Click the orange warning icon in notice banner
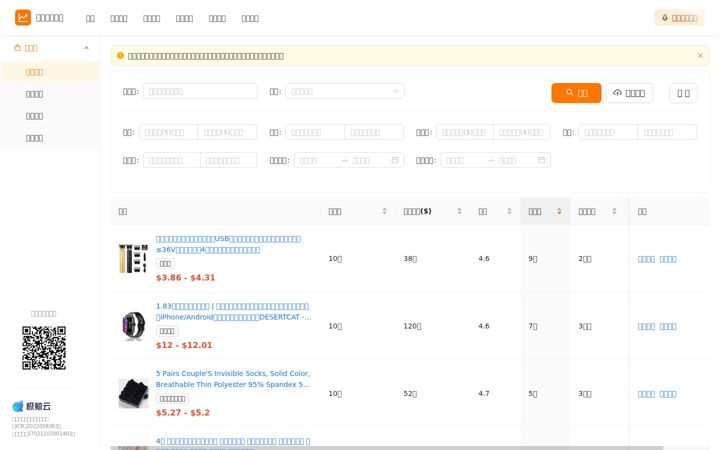 (x=120, y=56)
